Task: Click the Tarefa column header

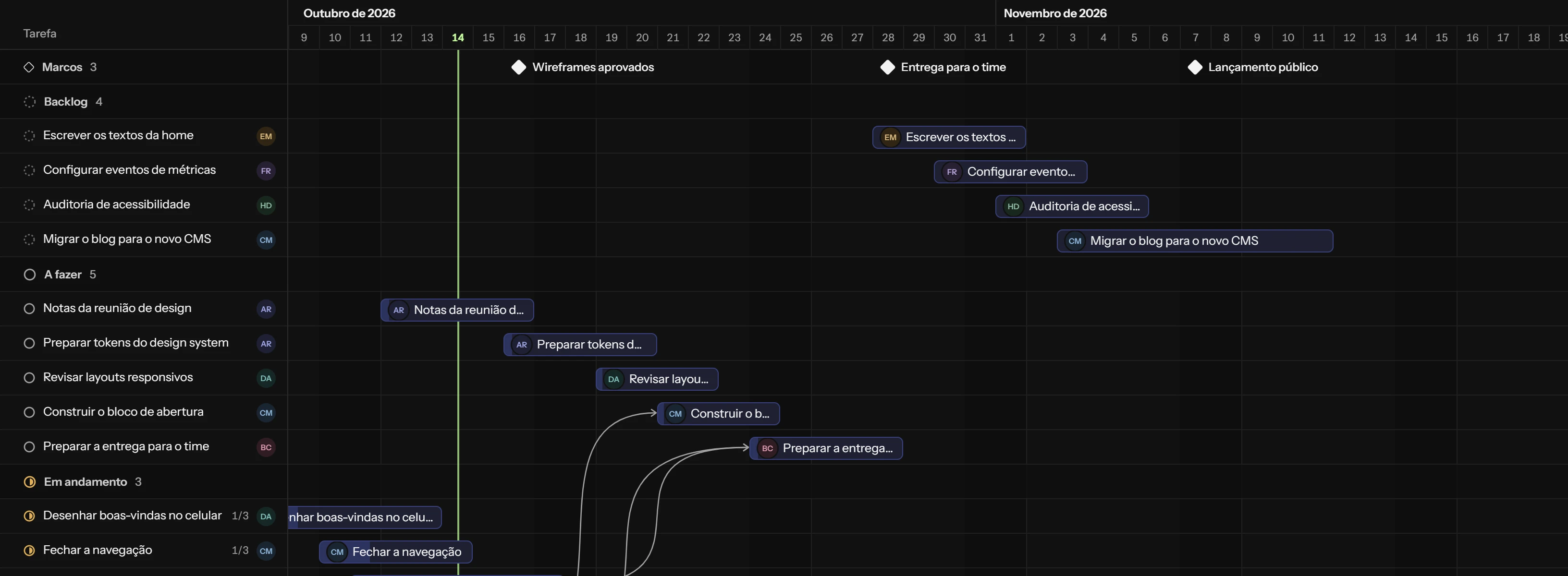Action: [39, 34]
